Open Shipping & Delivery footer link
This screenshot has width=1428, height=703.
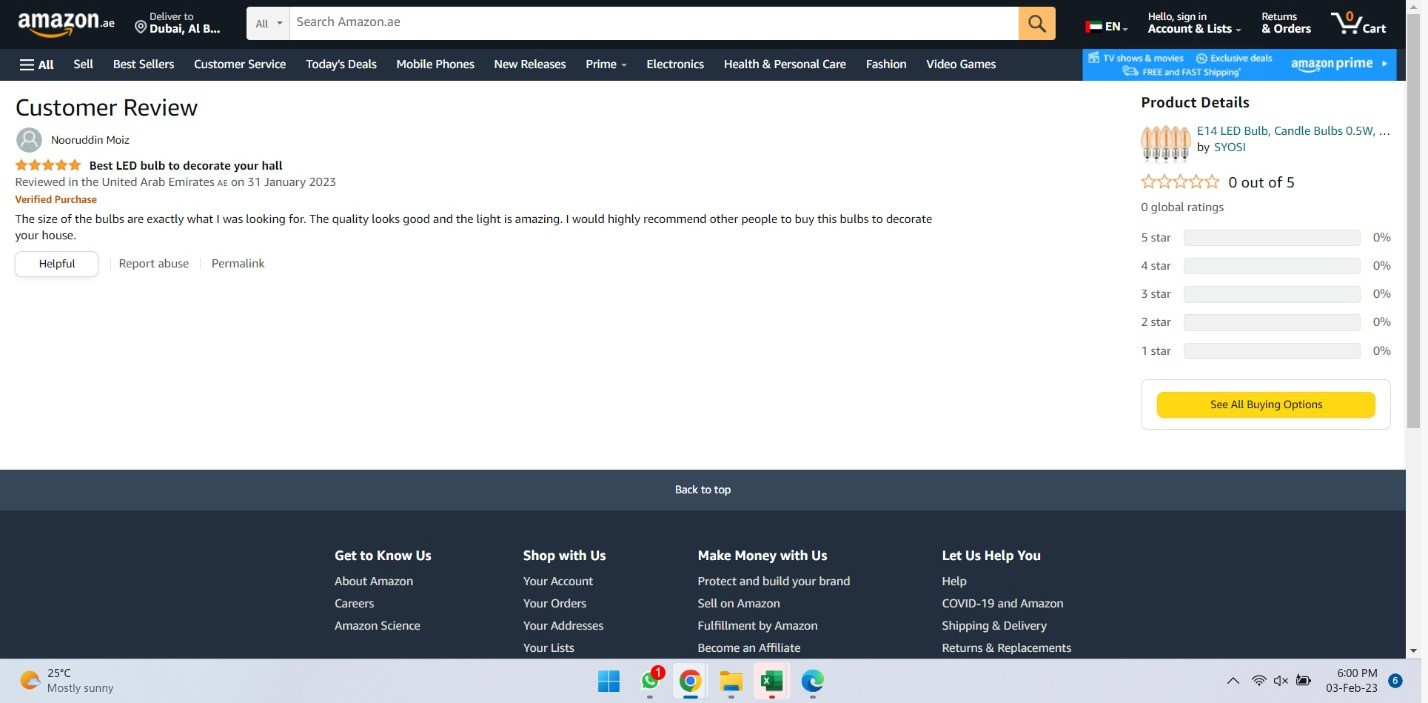point(994,626)
